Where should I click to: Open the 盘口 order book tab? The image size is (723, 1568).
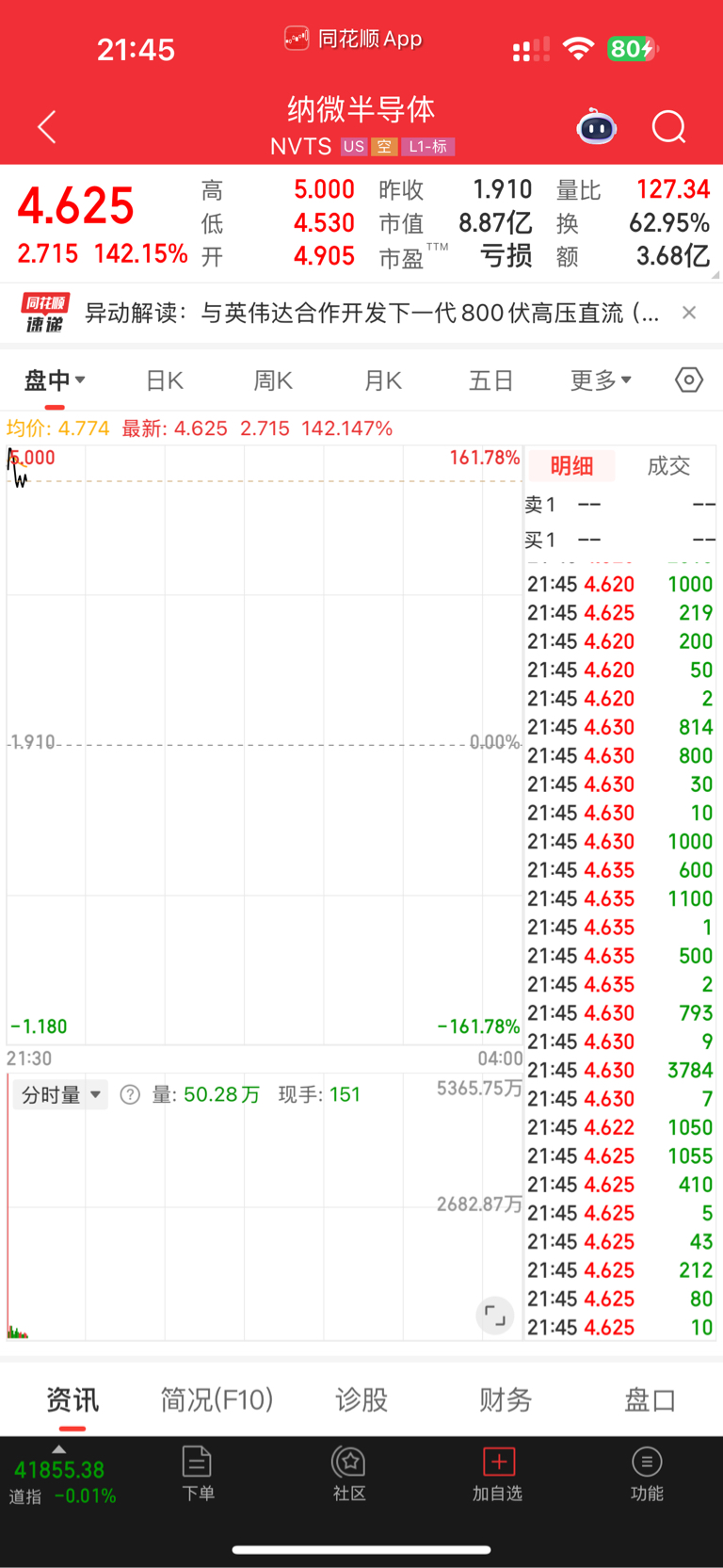(651, 1399)
